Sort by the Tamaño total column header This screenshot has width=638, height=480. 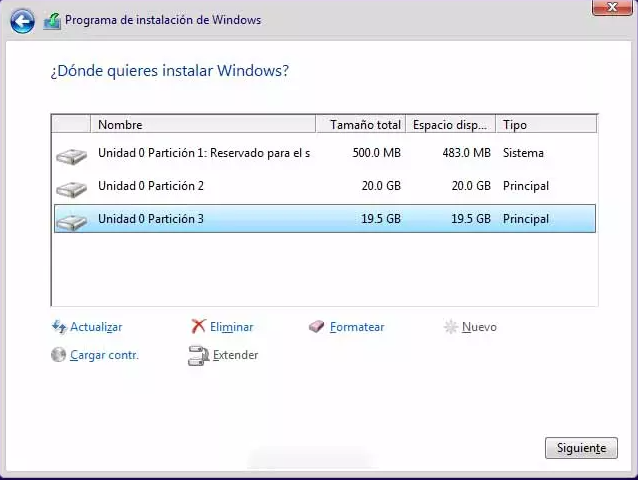(x=361, y=124)
